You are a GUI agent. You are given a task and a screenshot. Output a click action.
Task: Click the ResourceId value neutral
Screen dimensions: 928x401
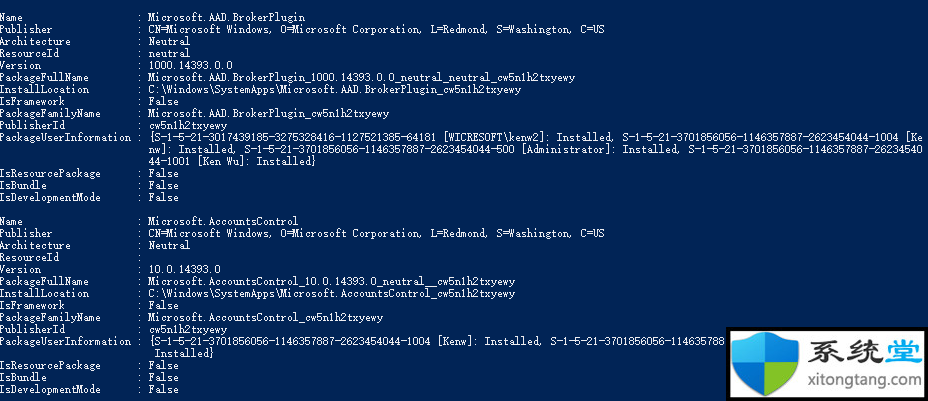pyautogui.click(x=169, y=53)
